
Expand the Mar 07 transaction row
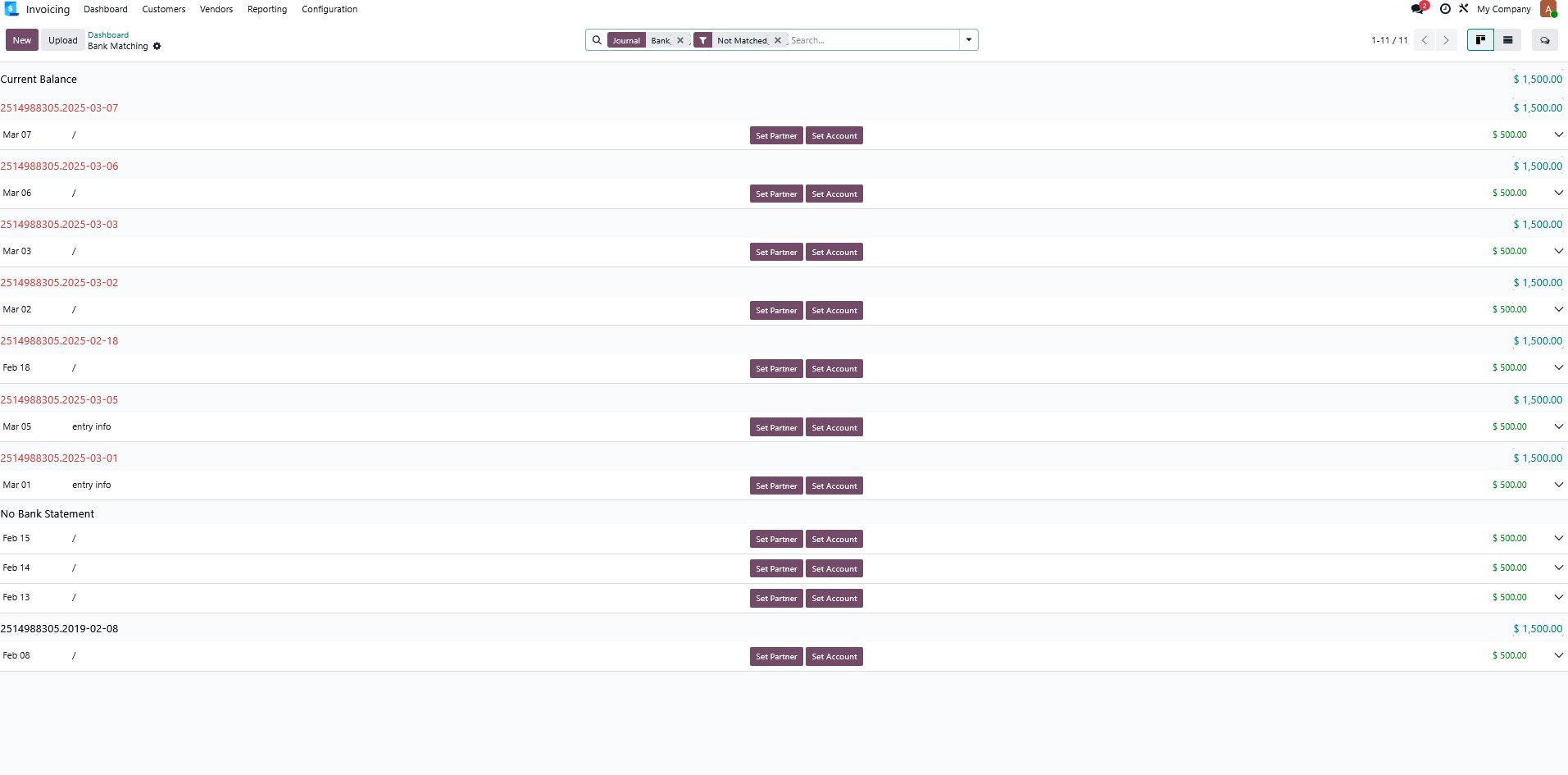click(x=1557, y=134)
